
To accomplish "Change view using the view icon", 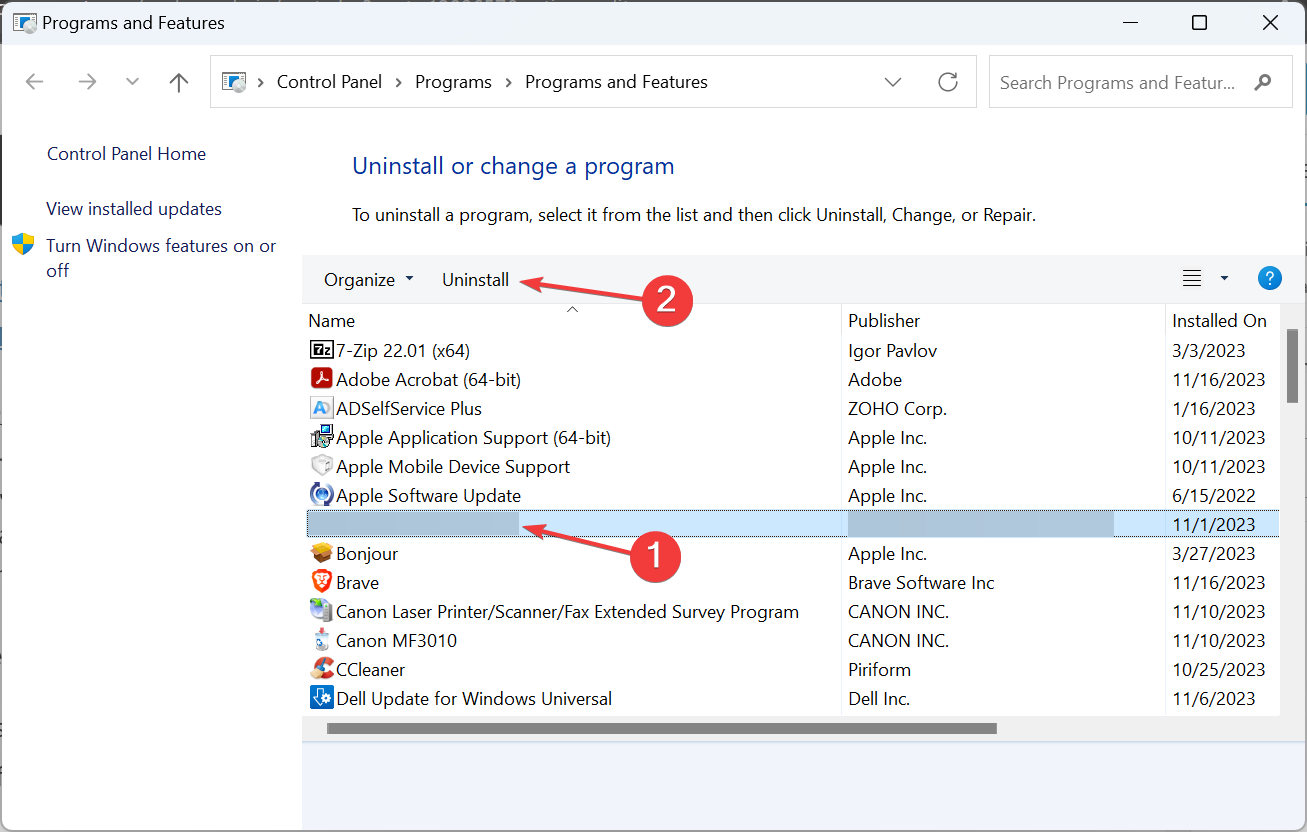I will pyautogui.click(x=1192, y=279).
